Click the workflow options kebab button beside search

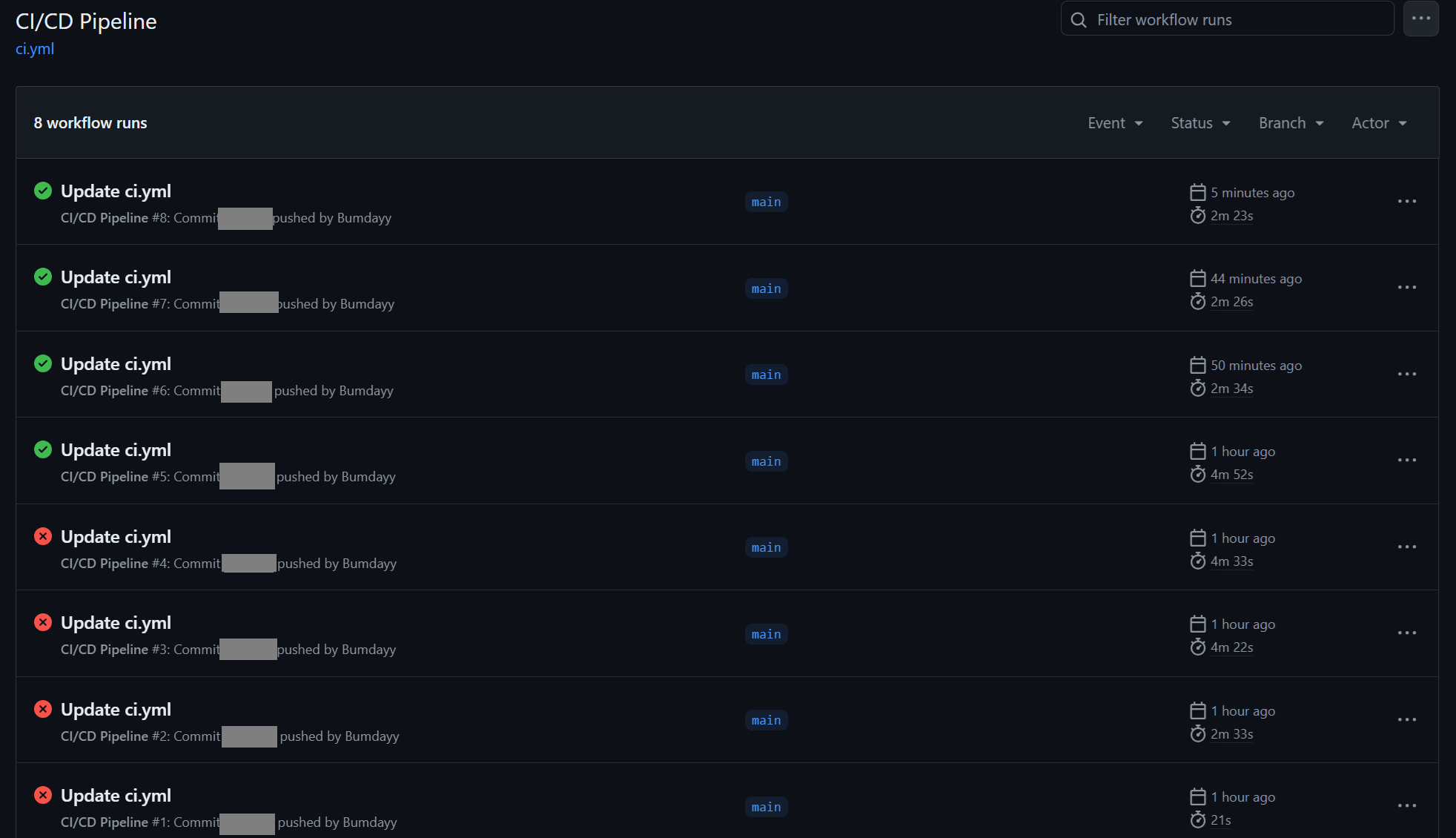[x=1420, y=19]
